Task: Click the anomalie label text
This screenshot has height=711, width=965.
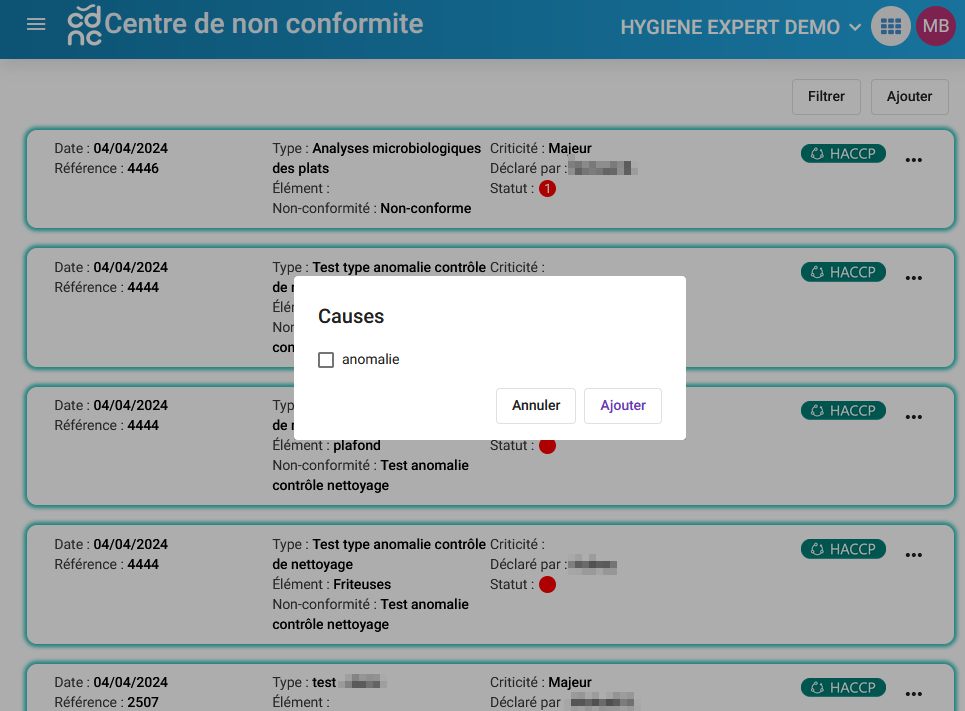Action: click(x=370, y=360)
